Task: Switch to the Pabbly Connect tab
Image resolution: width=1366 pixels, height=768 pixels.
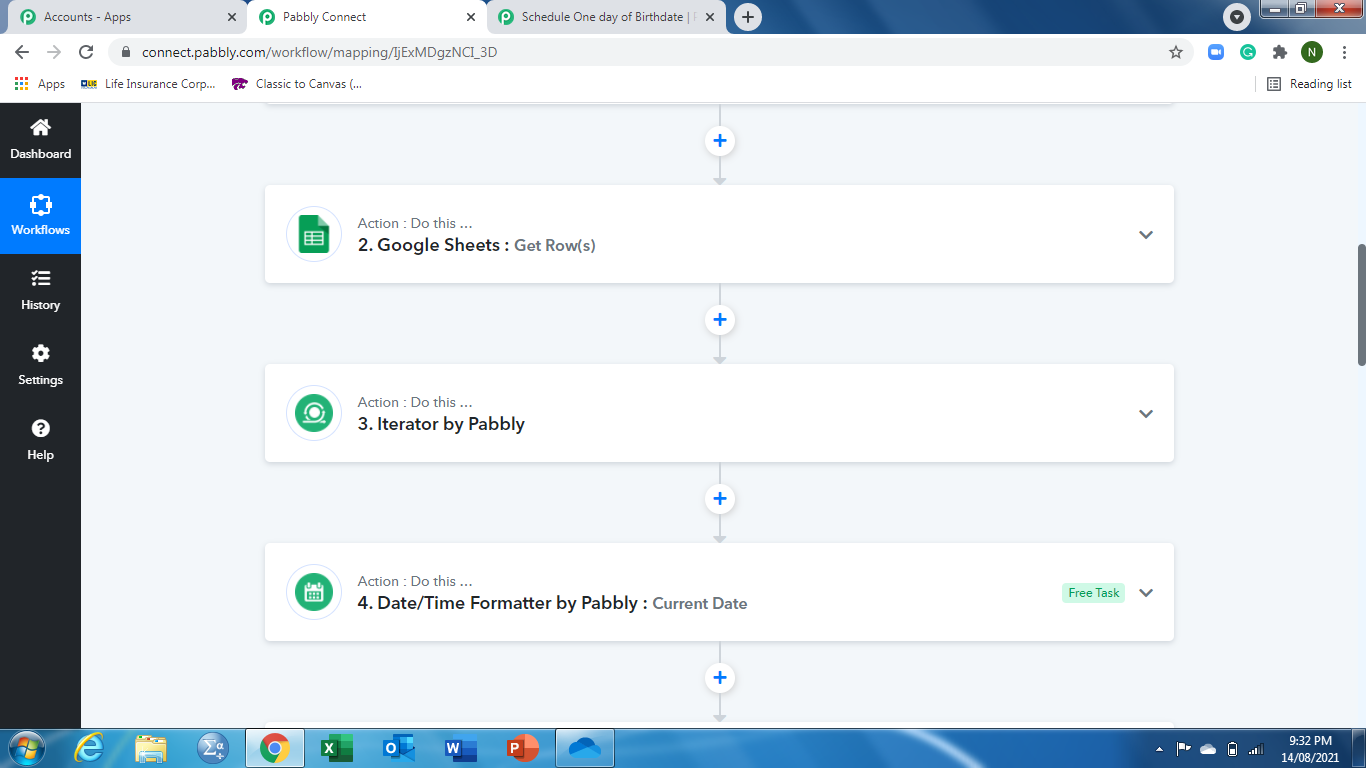Action: coord(366,17)
